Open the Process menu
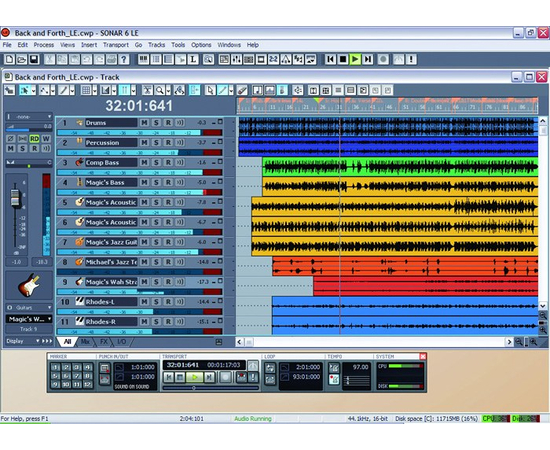The width and height of the screenshot is (550, 450). click(x=44, y=45)
